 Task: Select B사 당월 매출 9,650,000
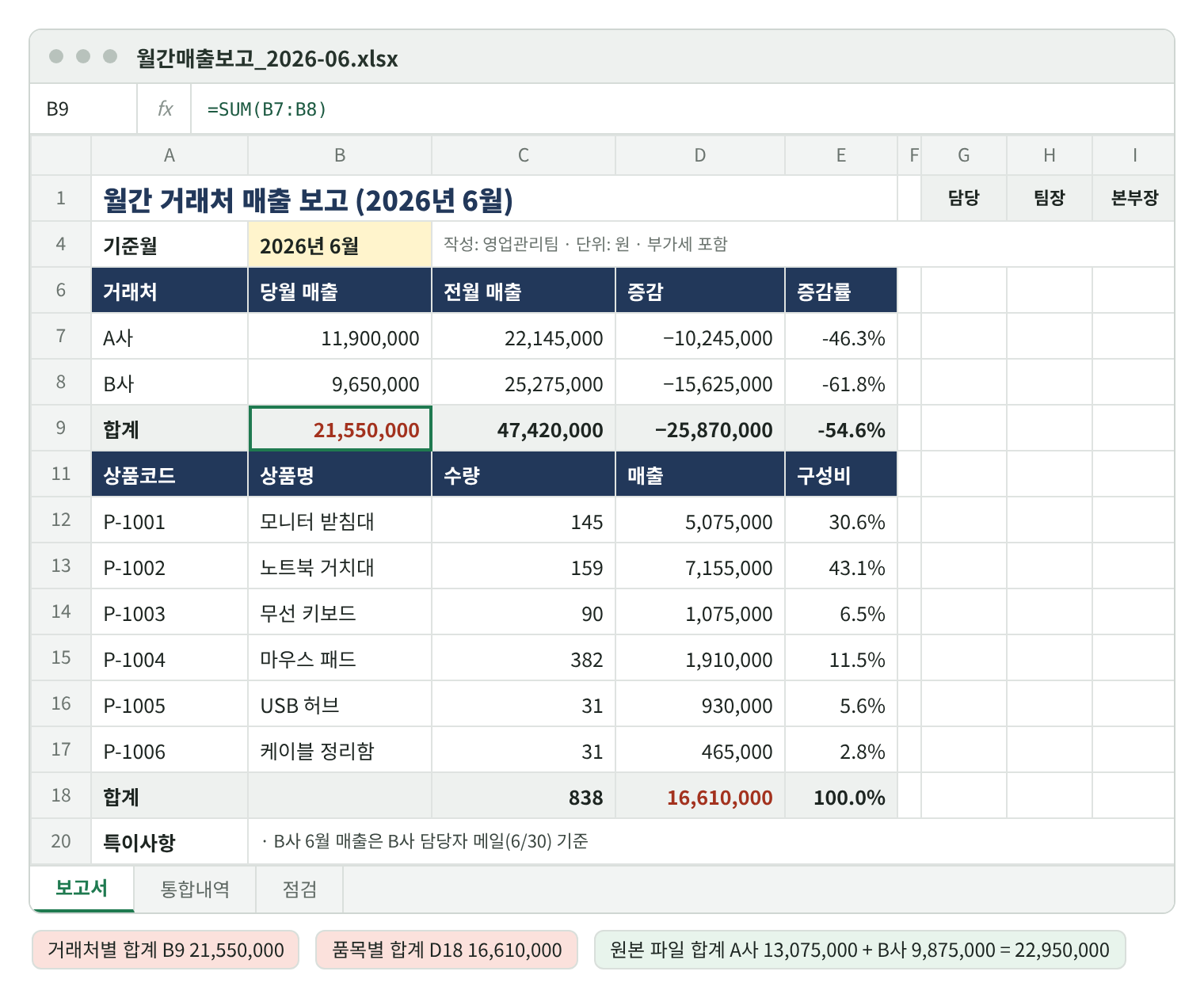[340, 383]
